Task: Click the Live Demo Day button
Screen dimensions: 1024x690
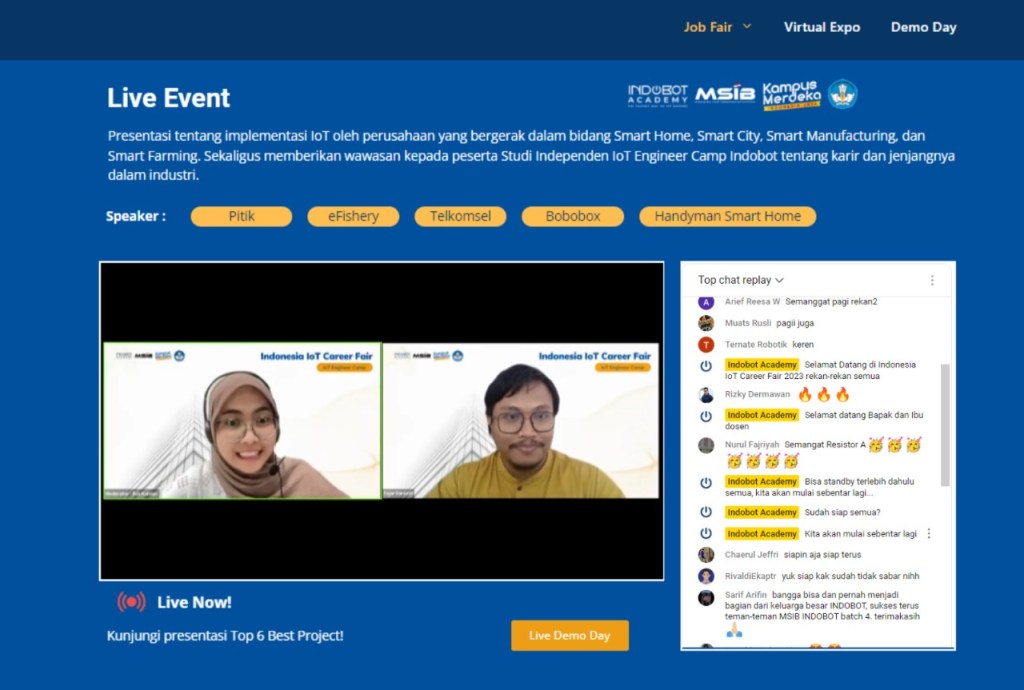Action: coord(569,635)
